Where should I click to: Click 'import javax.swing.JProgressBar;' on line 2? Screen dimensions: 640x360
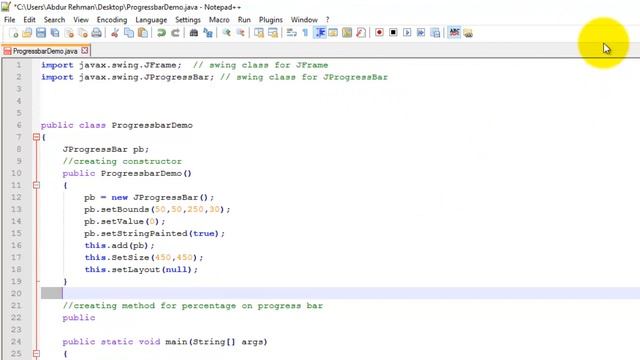tap(127, 77)
